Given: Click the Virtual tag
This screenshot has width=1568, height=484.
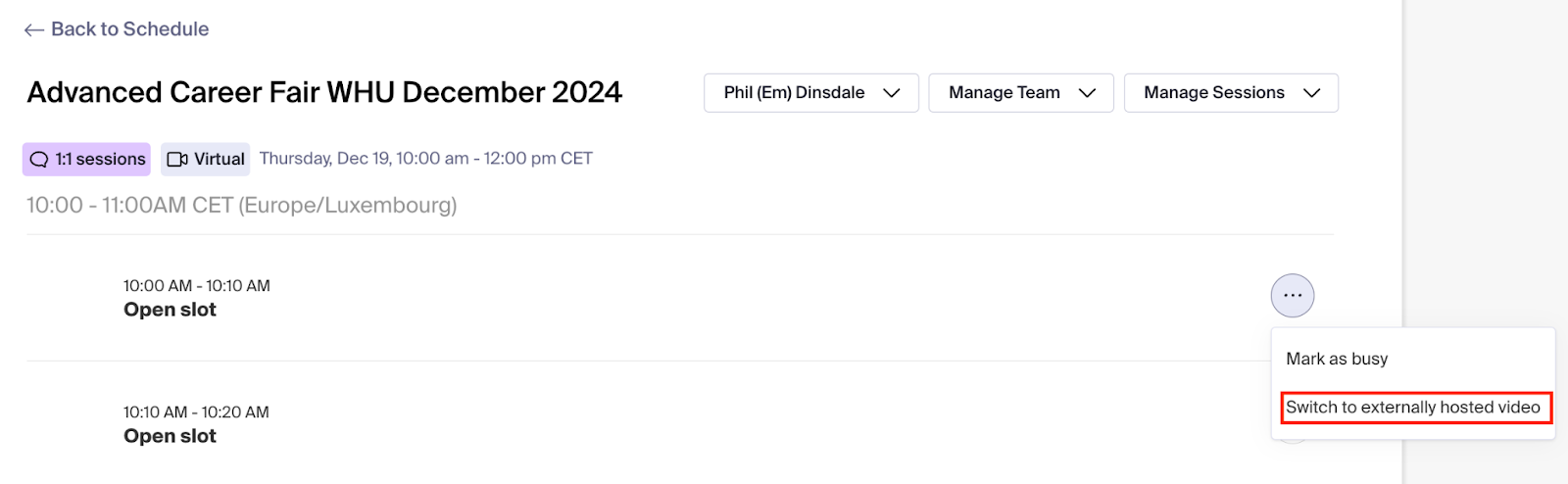Looking at the screenshot, I should point(206,160).
